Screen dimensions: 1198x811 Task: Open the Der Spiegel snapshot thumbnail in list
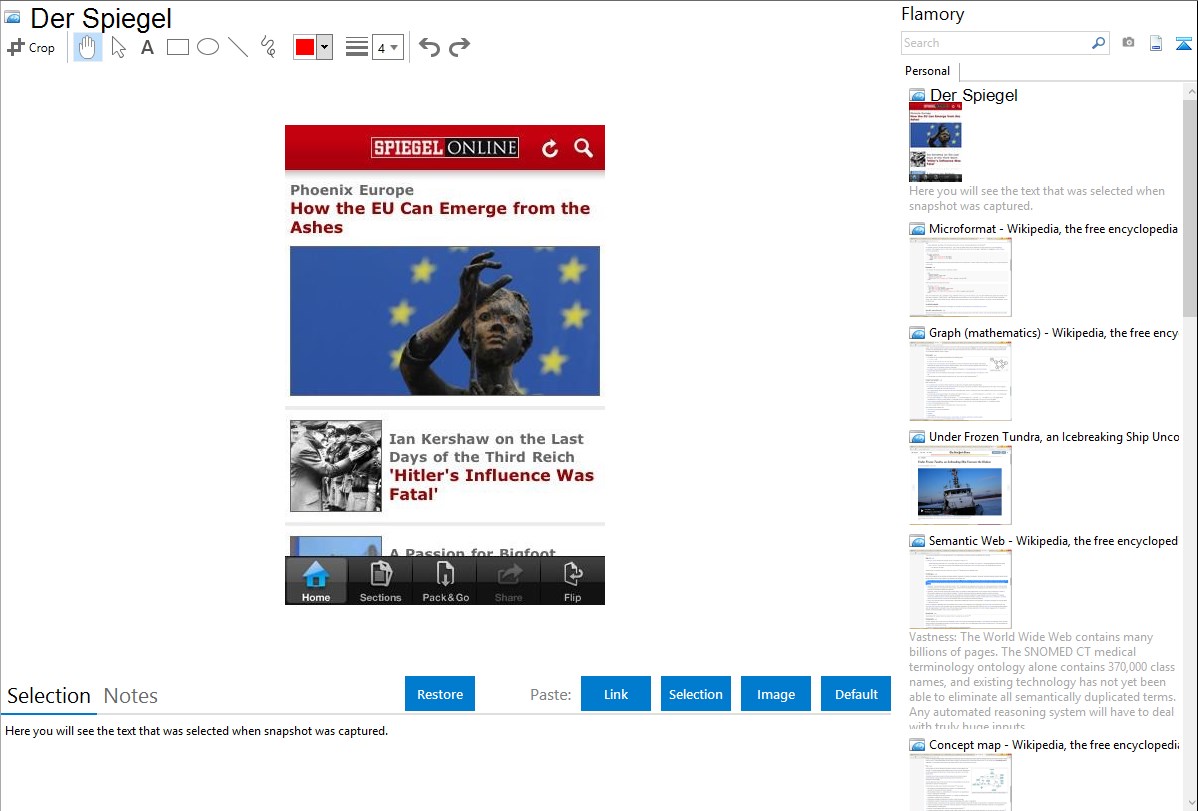tap(935, 142)
